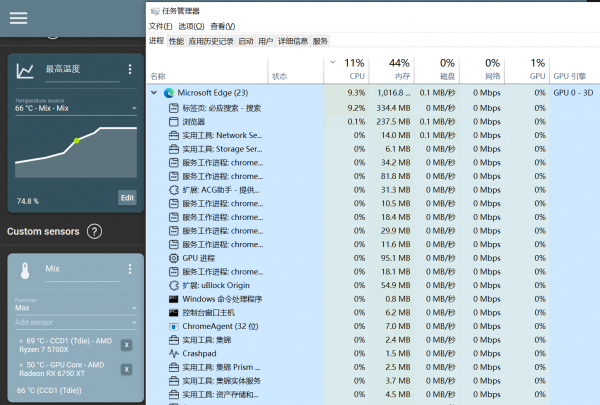
Task: Open the Add sensor dropdown
Action: point(76,322)
